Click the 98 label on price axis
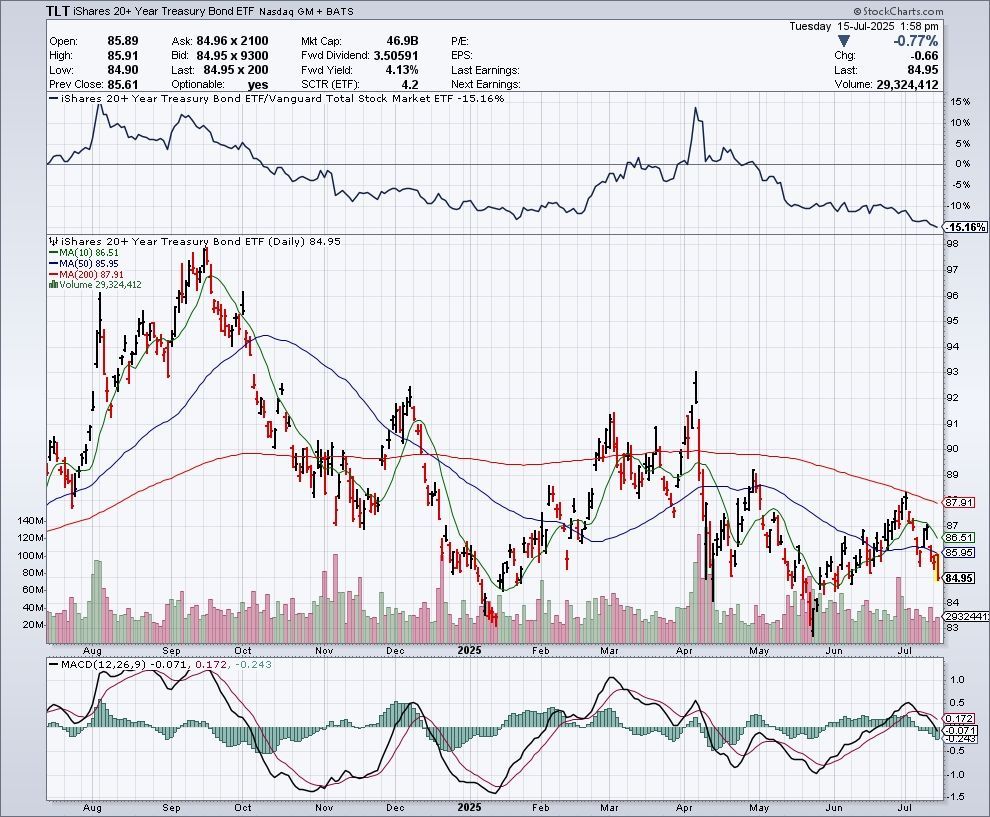This screenshot has width=990, height=817. pos(952,244)
